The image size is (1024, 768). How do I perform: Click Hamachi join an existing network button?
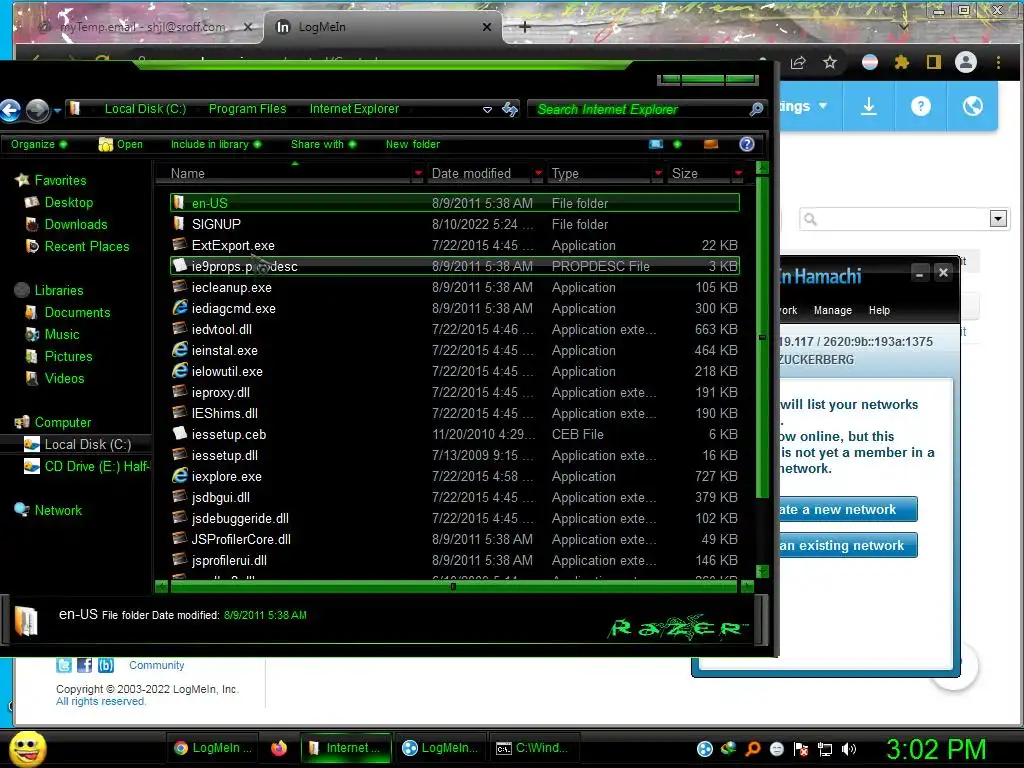848,545
